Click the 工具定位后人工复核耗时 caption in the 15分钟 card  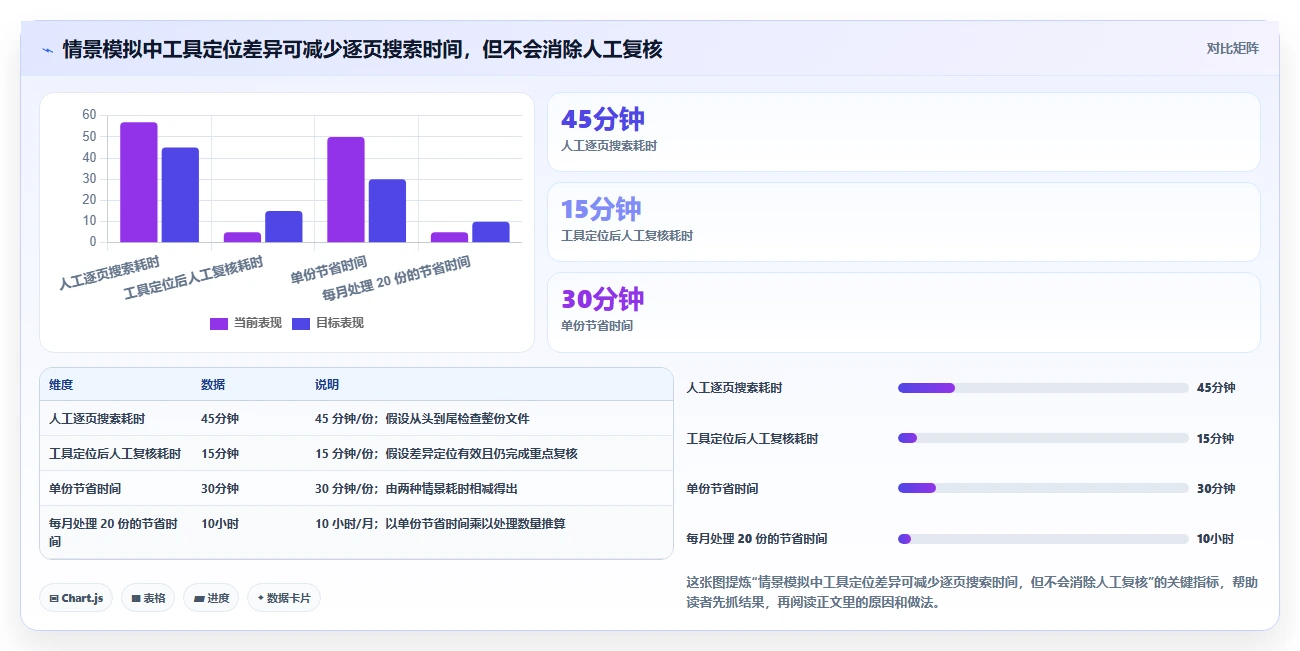click(627, 236)
